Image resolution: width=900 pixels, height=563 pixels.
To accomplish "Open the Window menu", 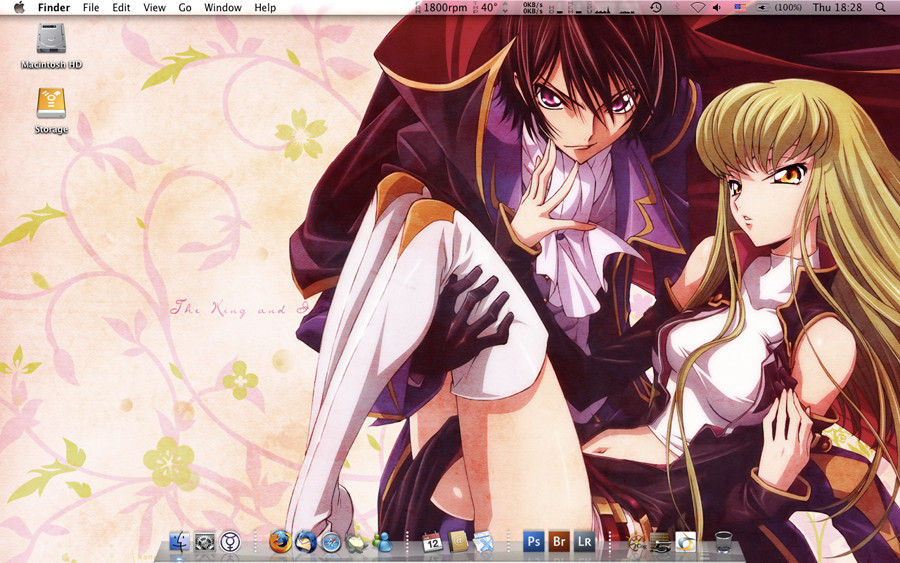I will tap(223, 7).
